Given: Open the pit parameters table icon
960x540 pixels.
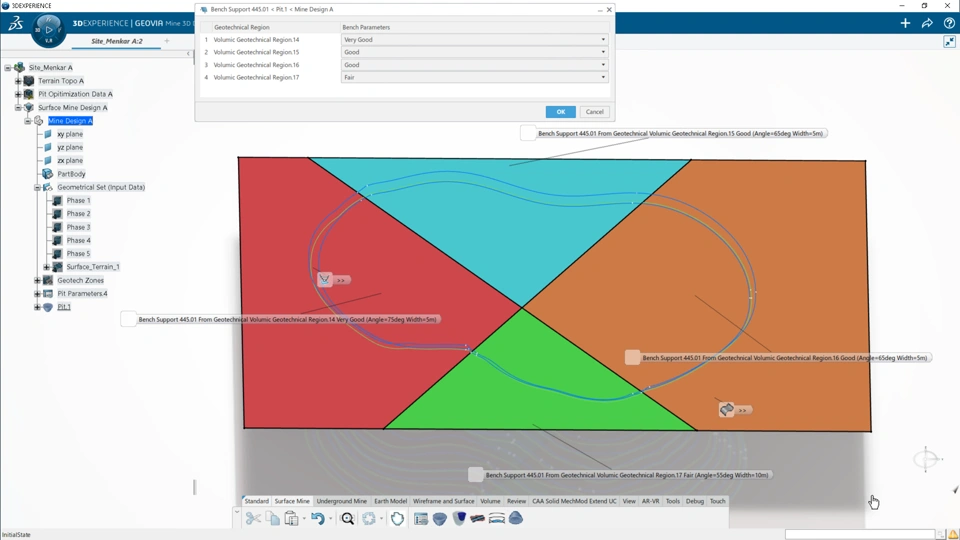Looking at the screenshot, I should [421, 519].
